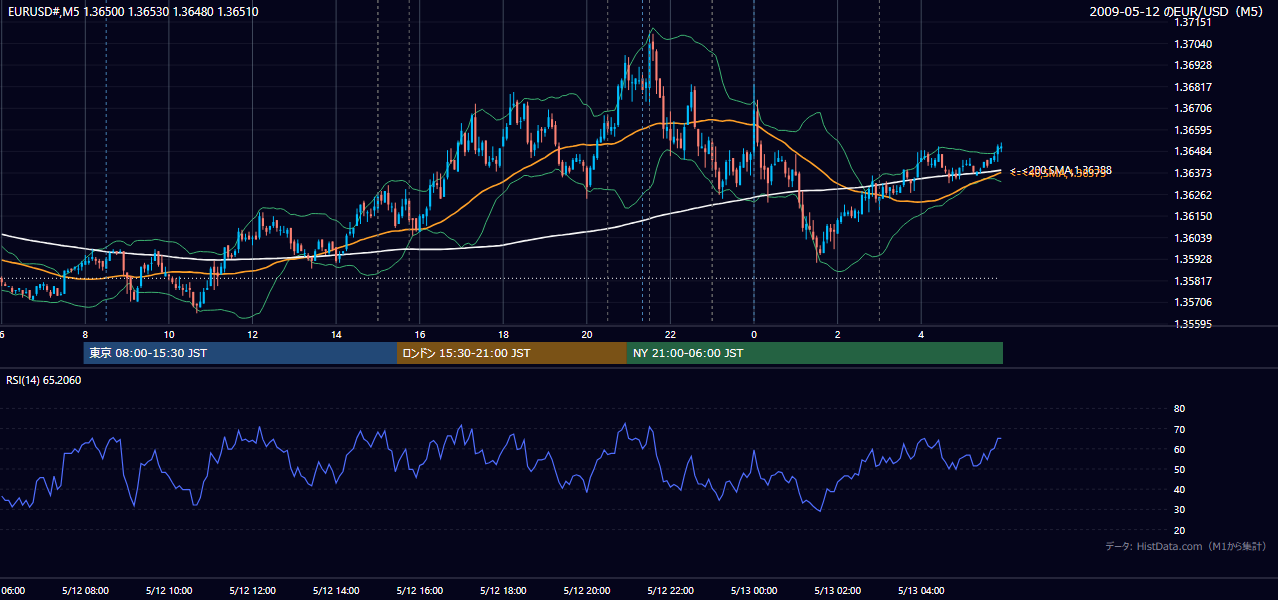Click RSI scale level 80
Image resolution: width=1278 pixels, height=600 pixels.
[1179, 409]
